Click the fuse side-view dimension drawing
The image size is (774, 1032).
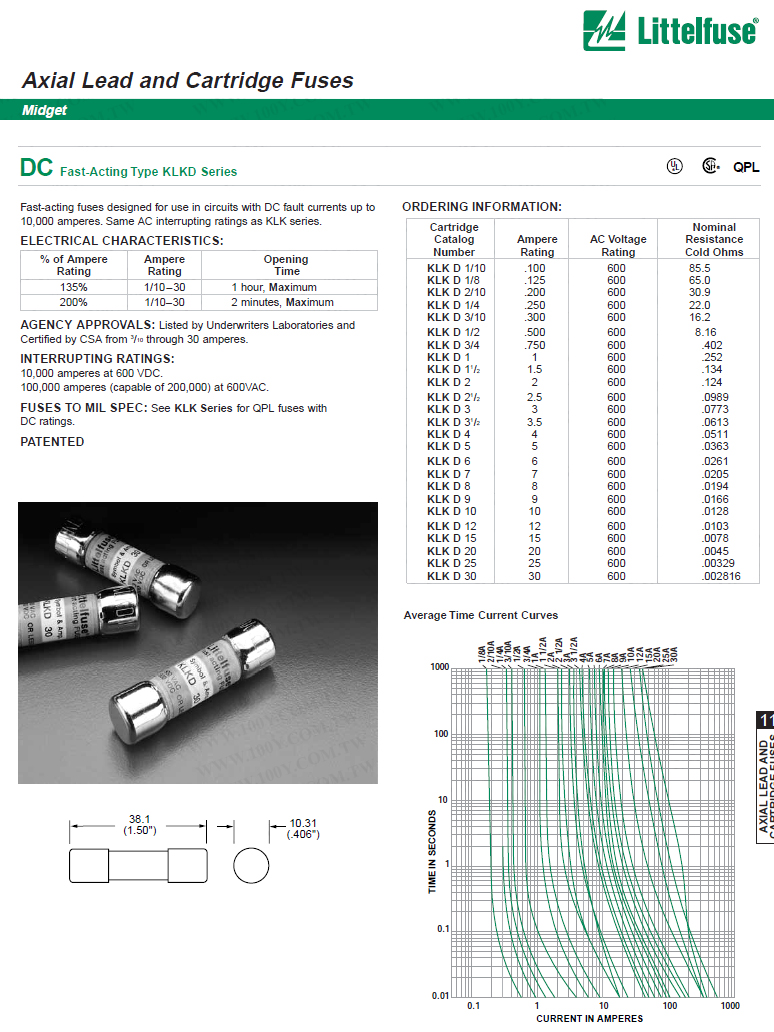tap(136, 864)
